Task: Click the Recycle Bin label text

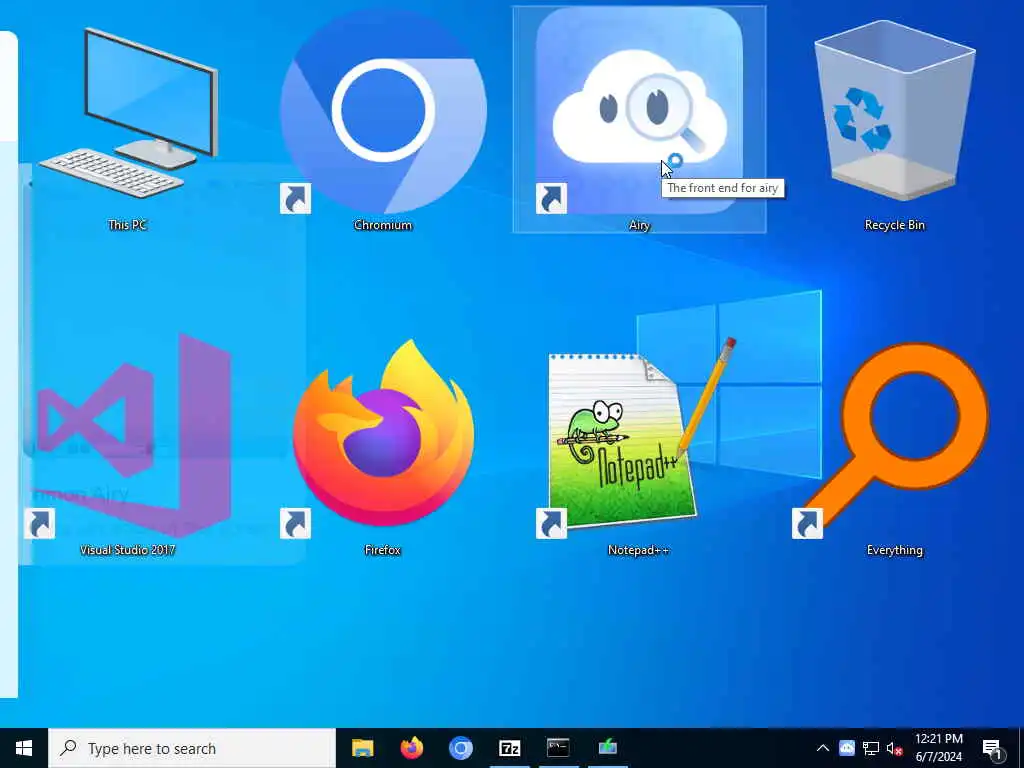Action: 895,225
